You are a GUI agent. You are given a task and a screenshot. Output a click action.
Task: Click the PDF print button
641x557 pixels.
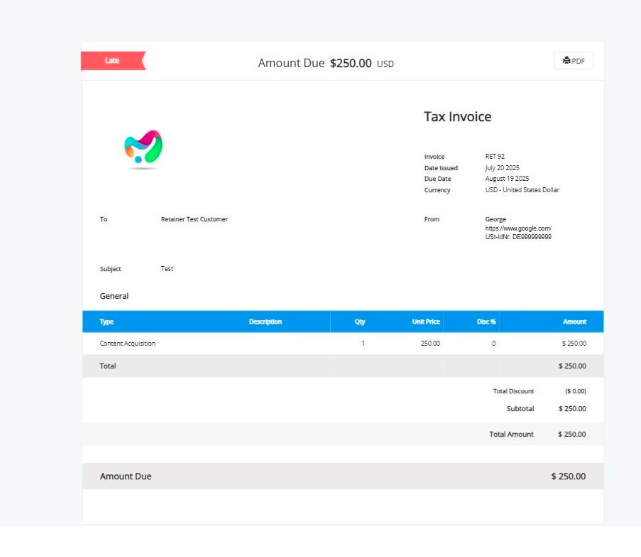coord(574,61)
